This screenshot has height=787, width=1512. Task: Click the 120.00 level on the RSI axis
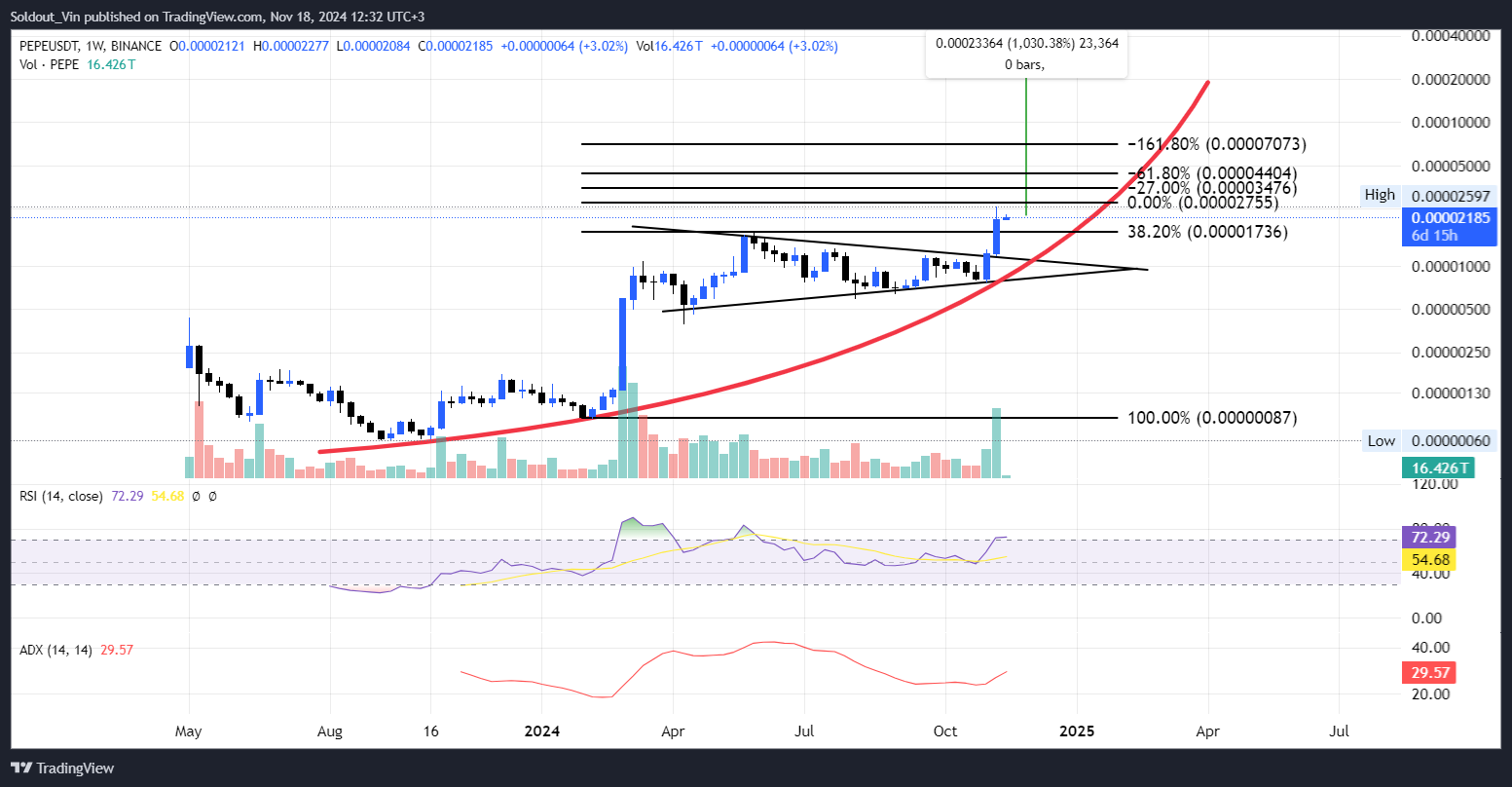point(1433,484)
